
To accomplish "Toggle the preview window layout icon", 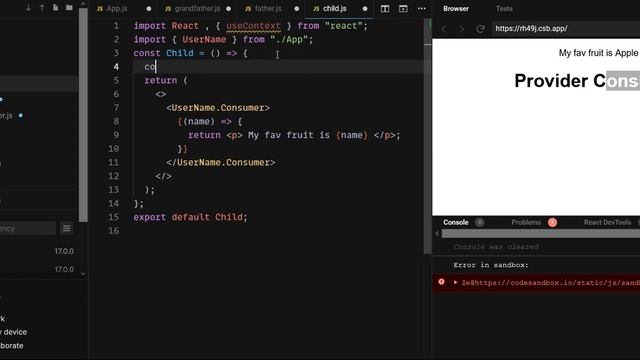I will click(x=403, y=9).
